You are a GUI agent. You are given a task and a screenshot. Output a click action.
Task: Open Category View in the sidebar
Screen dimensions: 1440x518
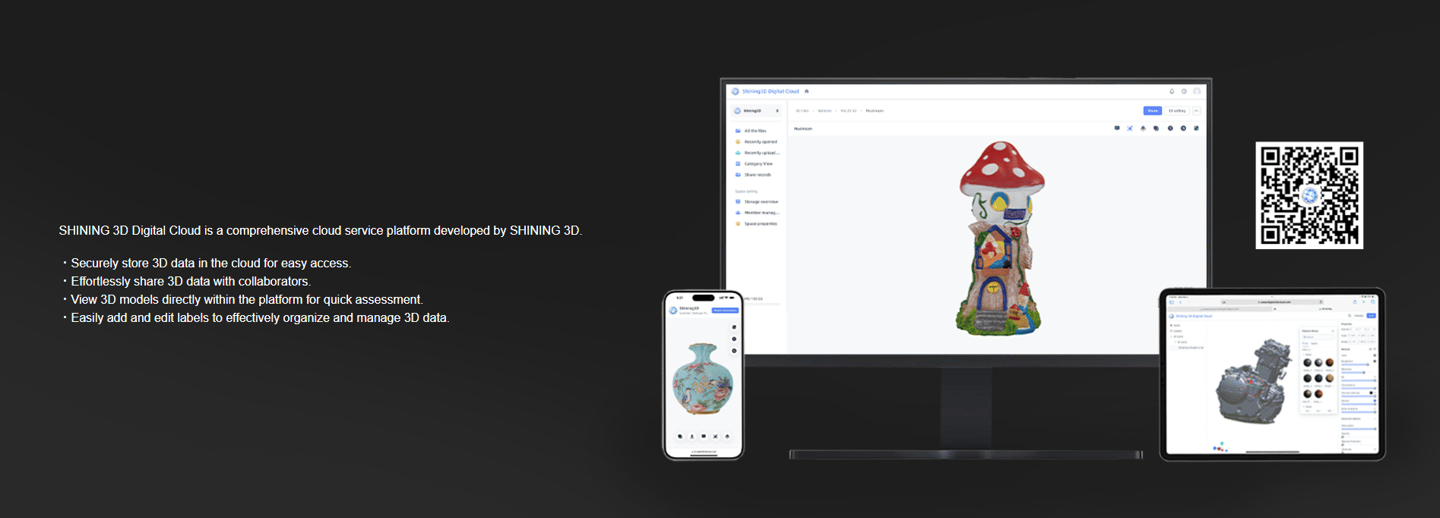click(x=756, y=164)
